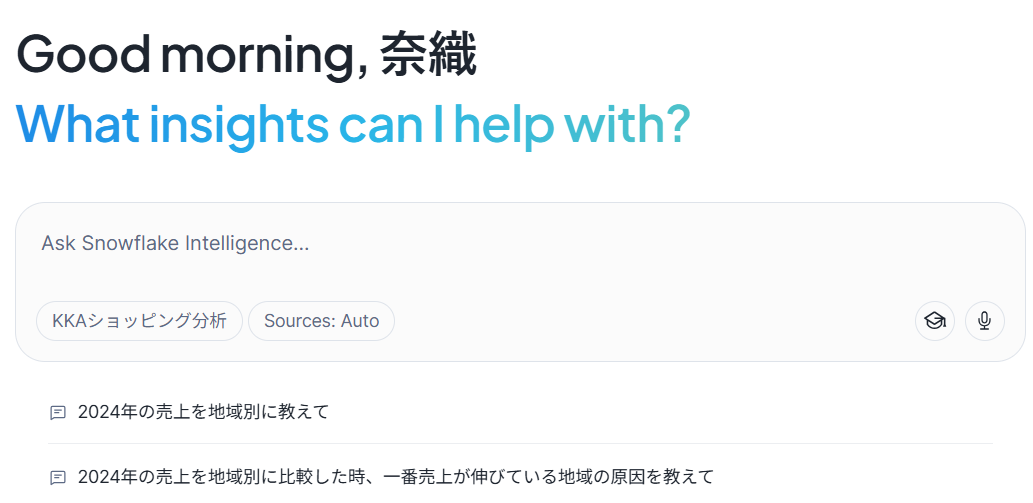The image size is (1033, 503).
Task: Click the placeholder text Ask Snowflake Intelligence...
Action: tap(175, 243)
